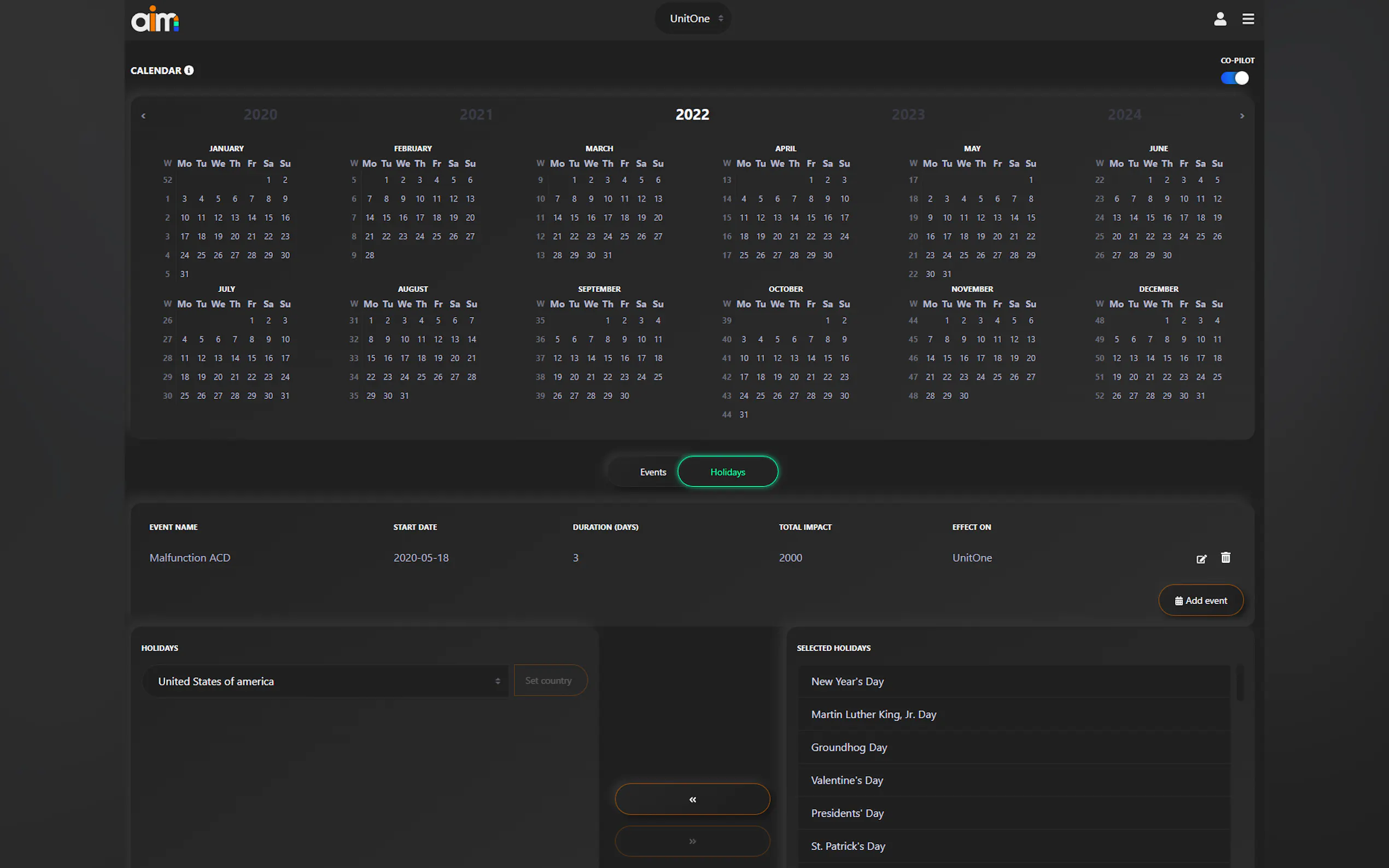The image size is (1389, 868).
Task: Toggle the Co-Pilot switch
Action: [1235, 78]
